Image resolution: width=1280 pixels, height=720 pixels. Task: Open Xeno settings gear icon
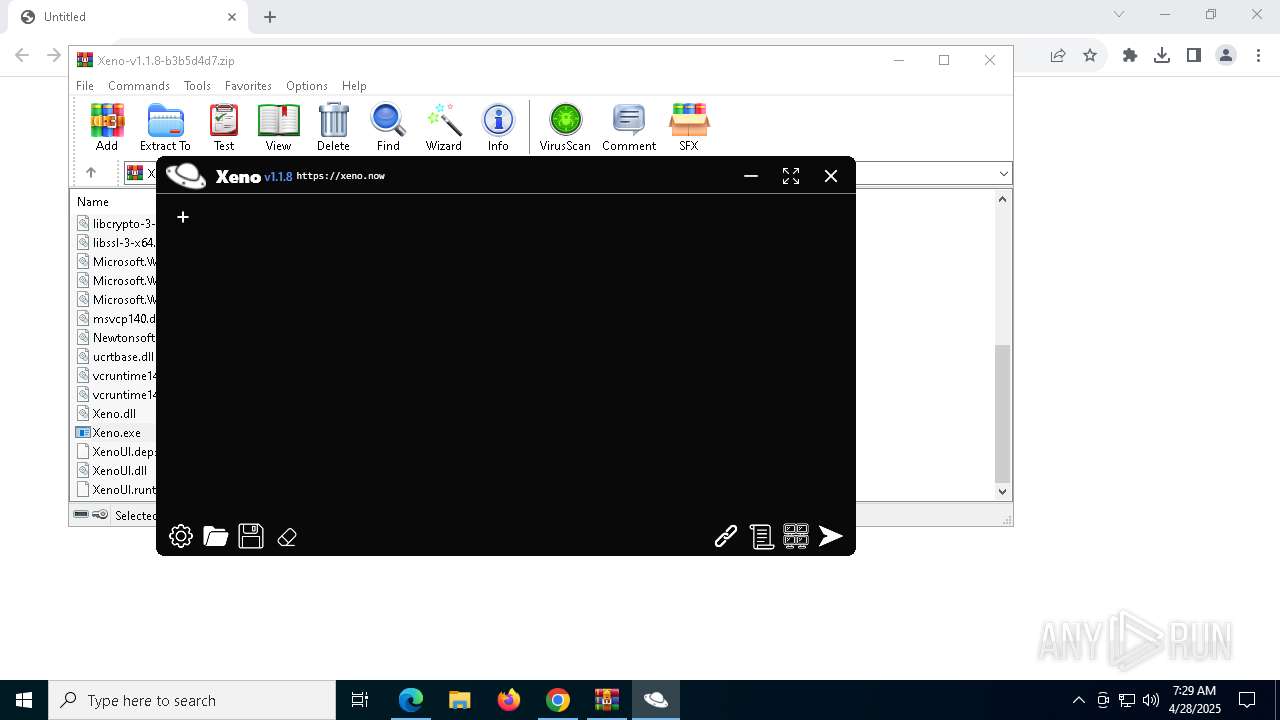point(181,536)
